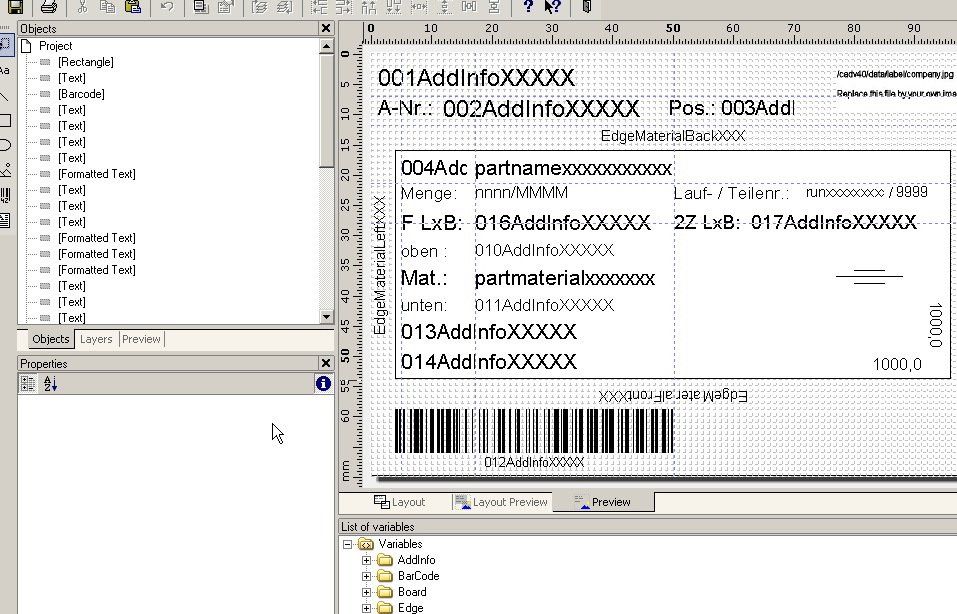The height and width of the screenshot is (614, 957).
Task: Click the '017AddInfoXXXXX' text on label
Action: [x=834, y=222]
